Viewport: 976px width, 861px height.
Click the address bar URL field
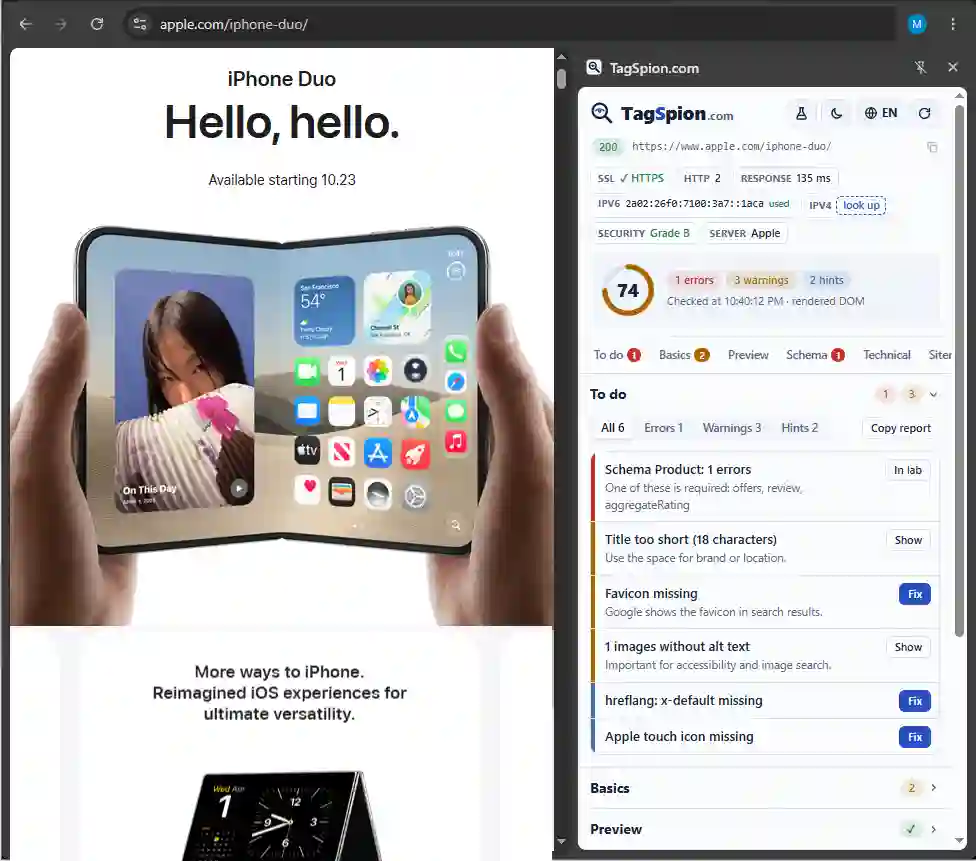point(510,24)
